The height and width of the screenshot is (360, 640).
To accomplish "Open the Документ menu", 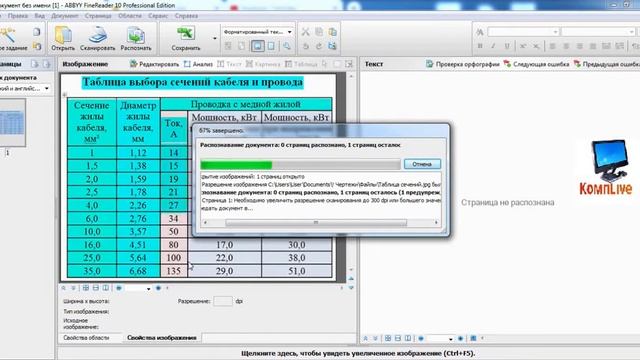I will coord(64,16).
